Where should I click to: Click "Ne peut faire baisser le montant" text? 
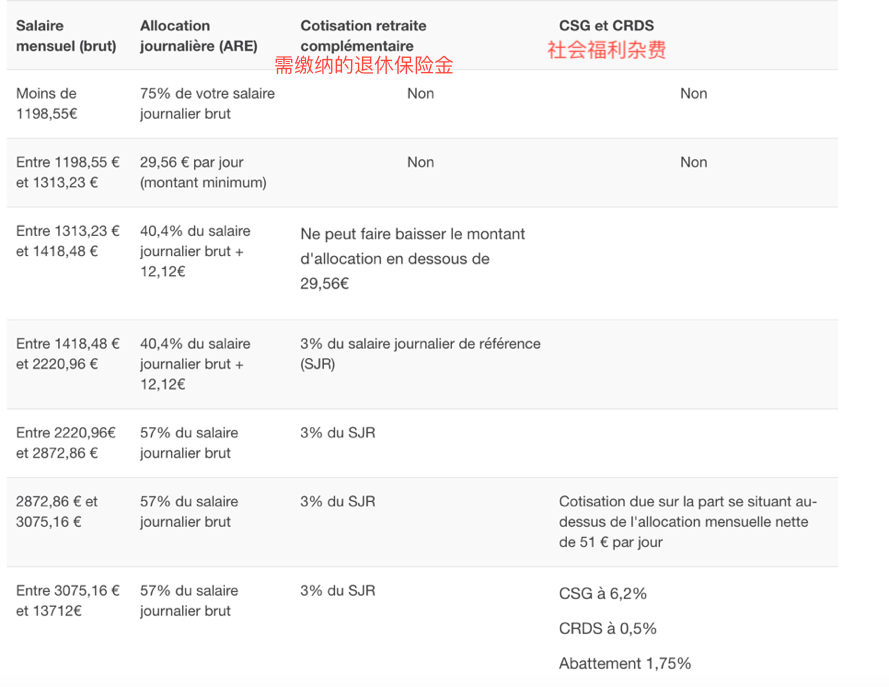click(x=412, y=234)
